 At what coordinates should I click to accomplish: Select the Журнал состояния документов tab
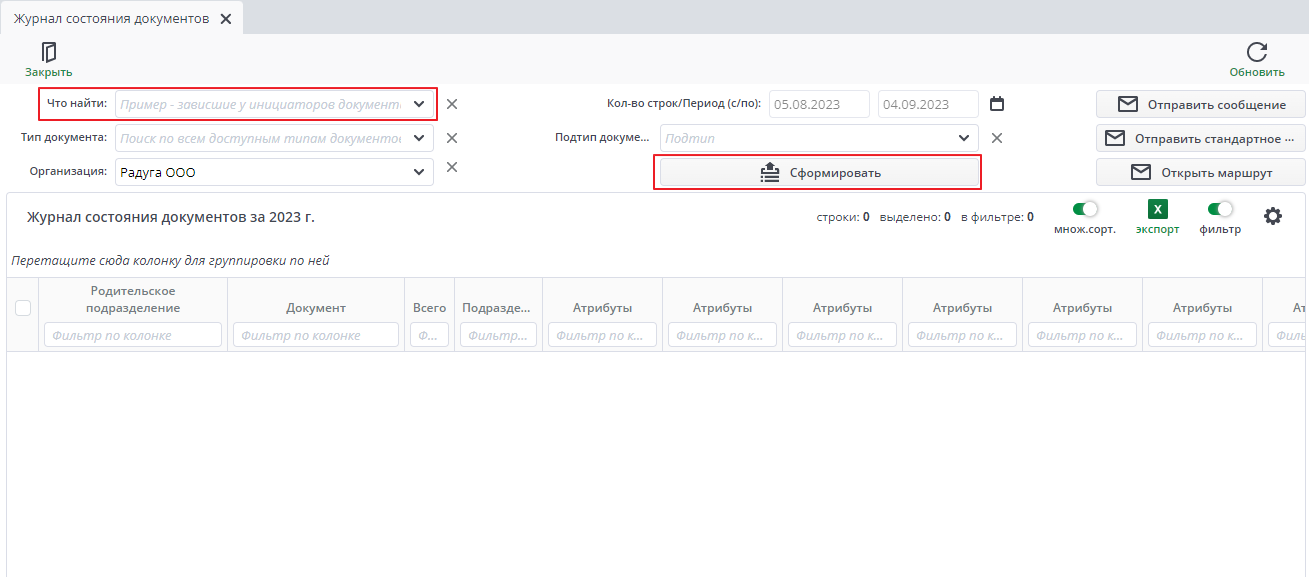111,18
